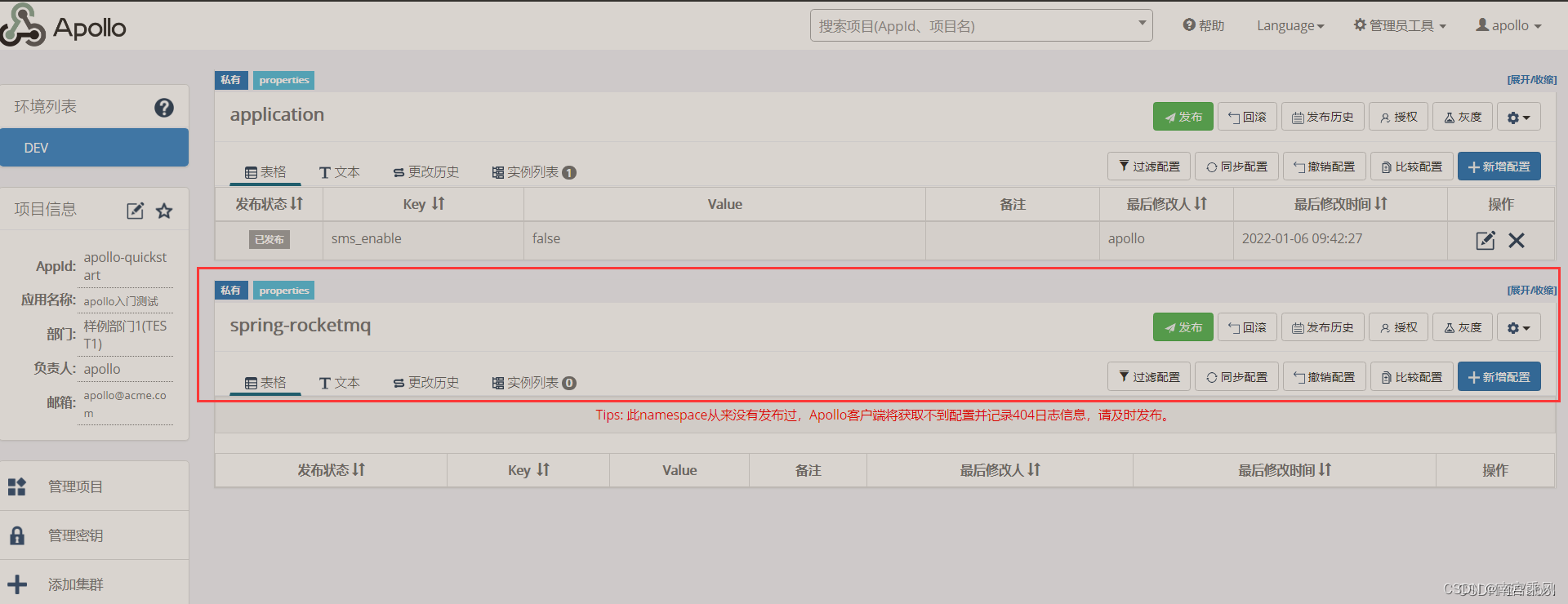
Task: Select application 表格 tab
Action: 265,172
